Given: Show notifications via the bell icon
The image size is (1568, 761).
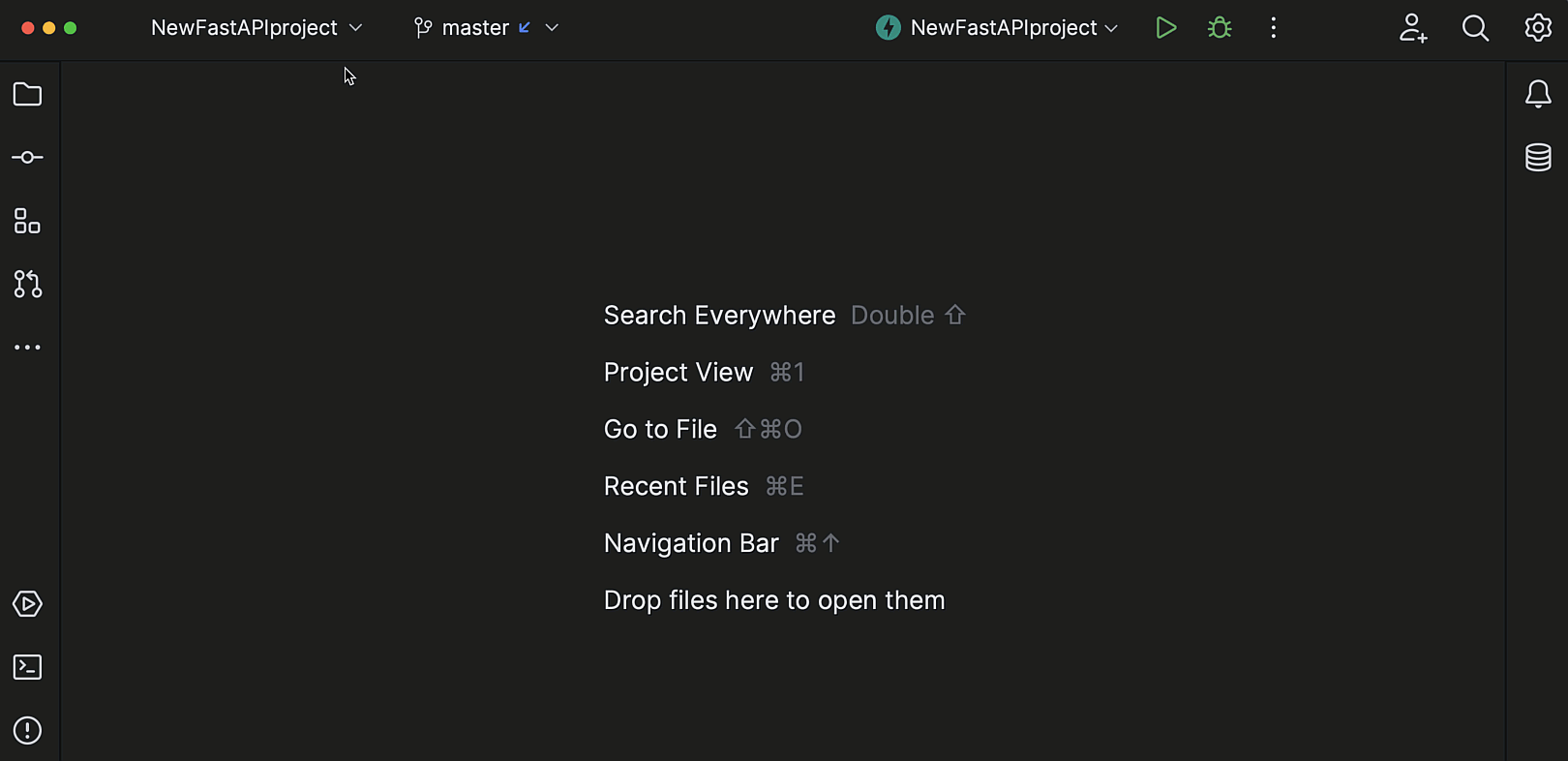Looking at the screenshot, I should click(x=1538, y=94).
